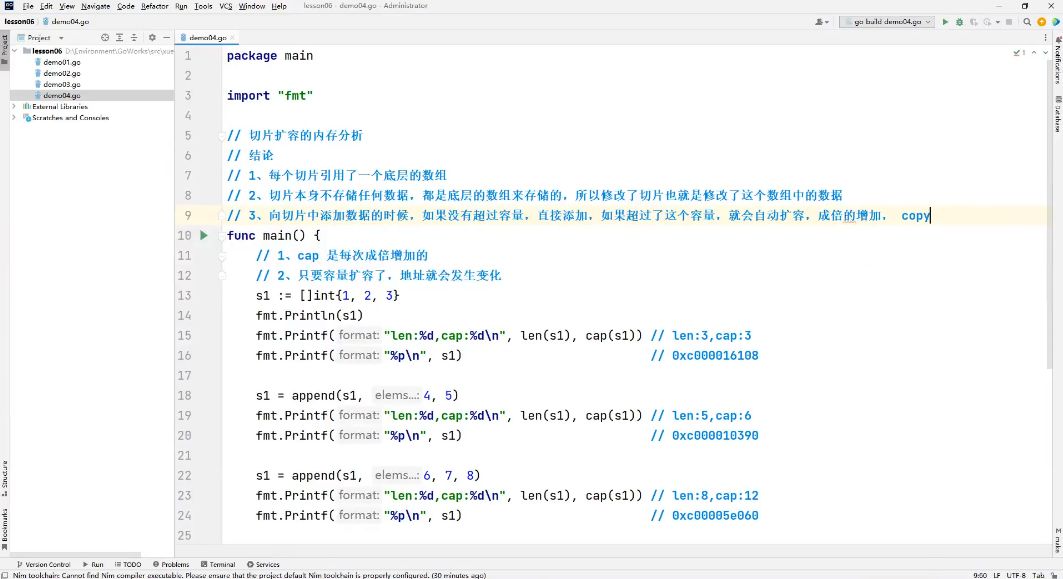Open the Run menu
This screenshot has height=579, width=1063.
point(181,6)
